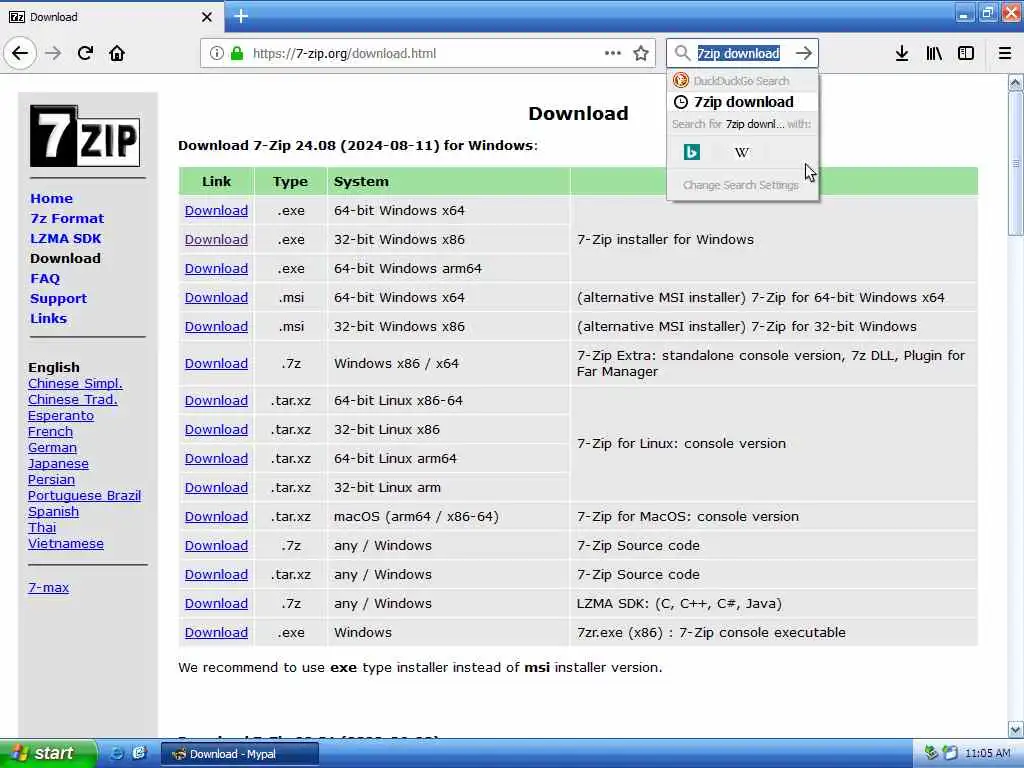
Task: Download the .msi for 64-bit Windows x64
Action: tap(216, 298)
